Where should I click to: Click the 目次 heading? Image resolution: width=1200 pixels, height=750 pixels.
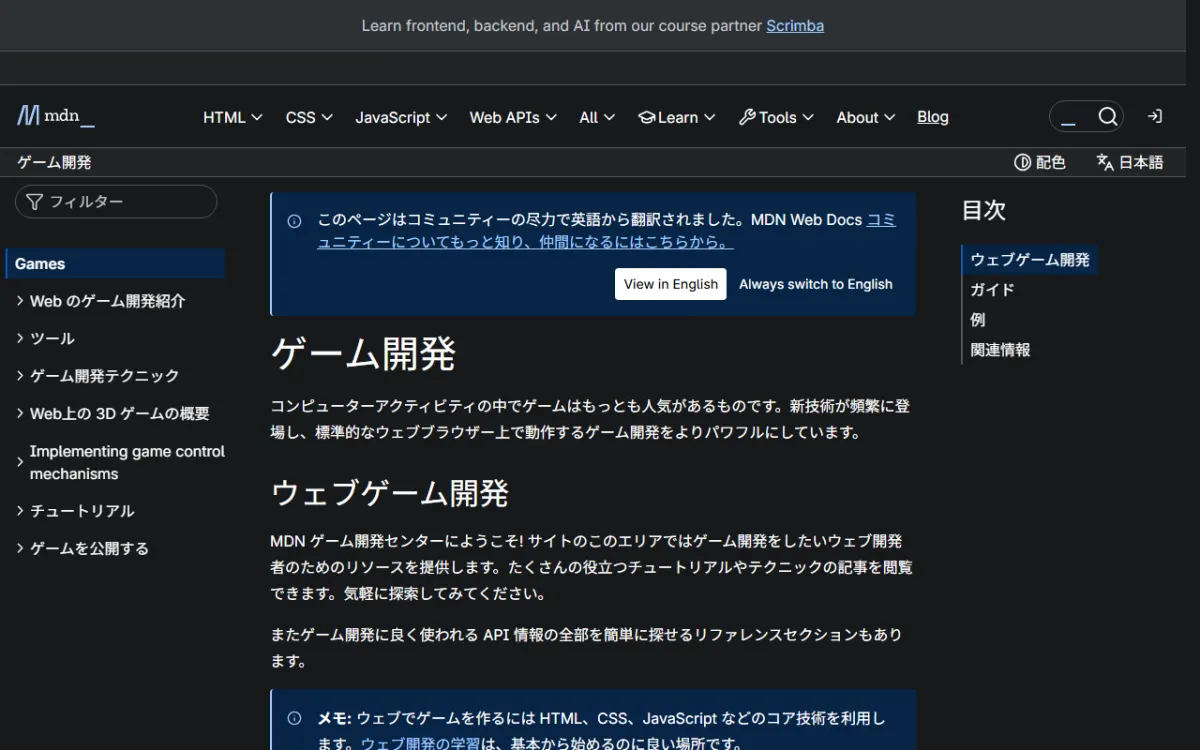pyautogui.click(x=983, y=210)
